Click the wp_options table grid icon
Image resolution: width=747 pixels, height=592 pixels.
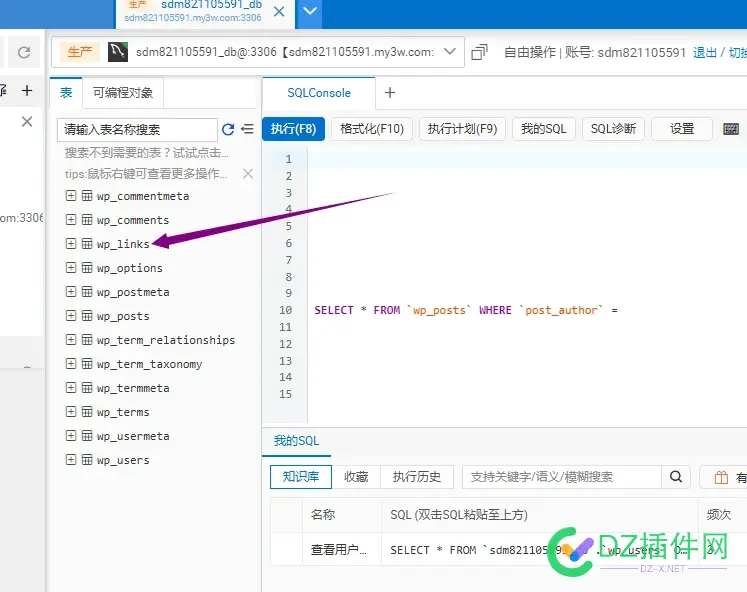coord(87,268)
